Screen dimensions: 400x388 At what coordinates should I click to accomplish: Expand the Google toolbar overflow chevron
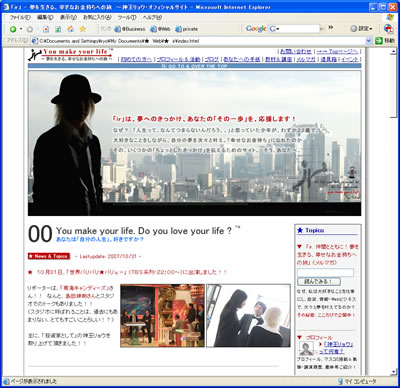pyautogui.click(x=330, y=28)
